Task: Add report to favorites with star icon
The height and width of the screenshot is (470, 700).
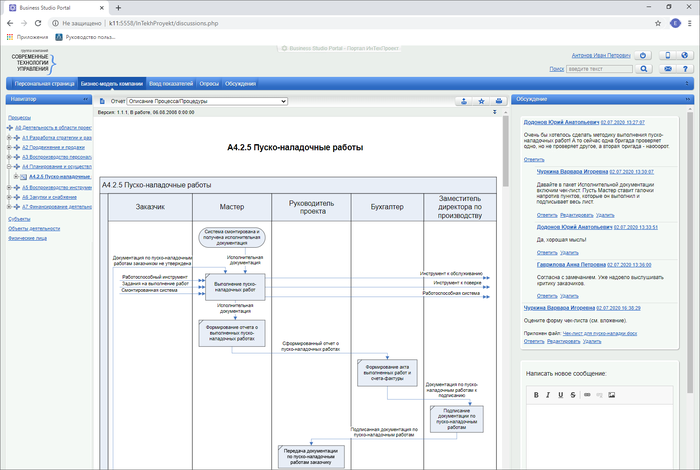Action: pos(481,101)
